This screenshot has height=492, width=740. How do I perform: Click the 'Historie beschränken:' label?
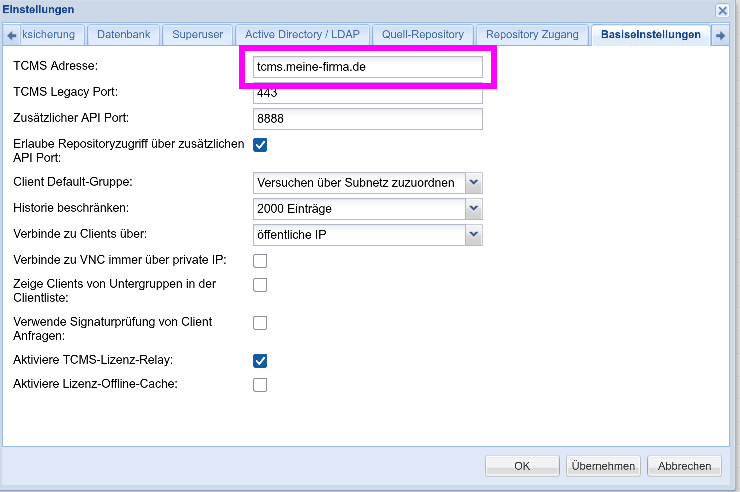click(71, 208)
